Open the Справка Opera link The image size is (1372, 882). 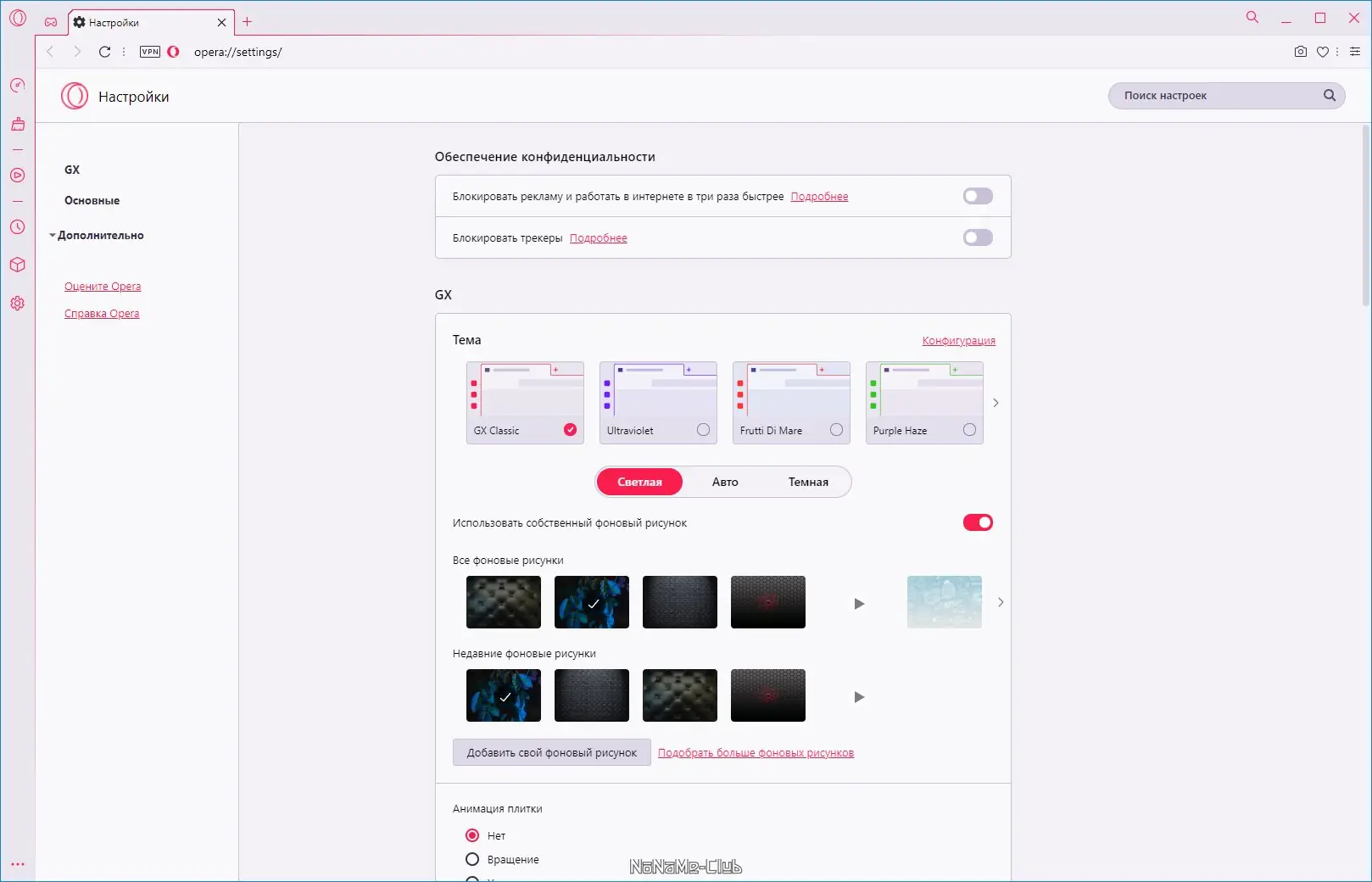pyautogui.click(x=102, y=314)
